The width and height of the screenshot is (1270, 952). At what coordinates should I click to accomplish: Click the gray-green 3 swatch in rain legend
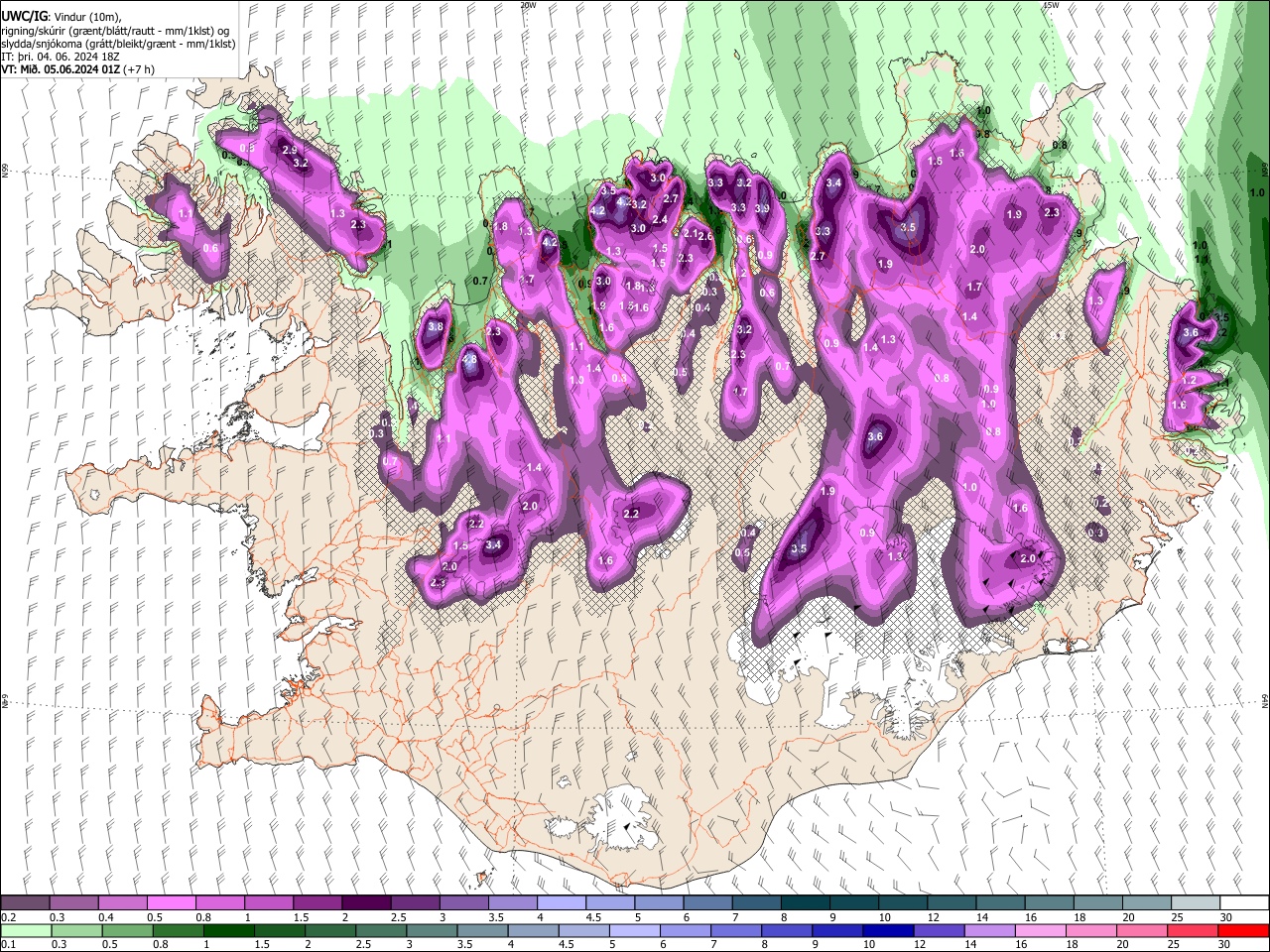point(431,931)
